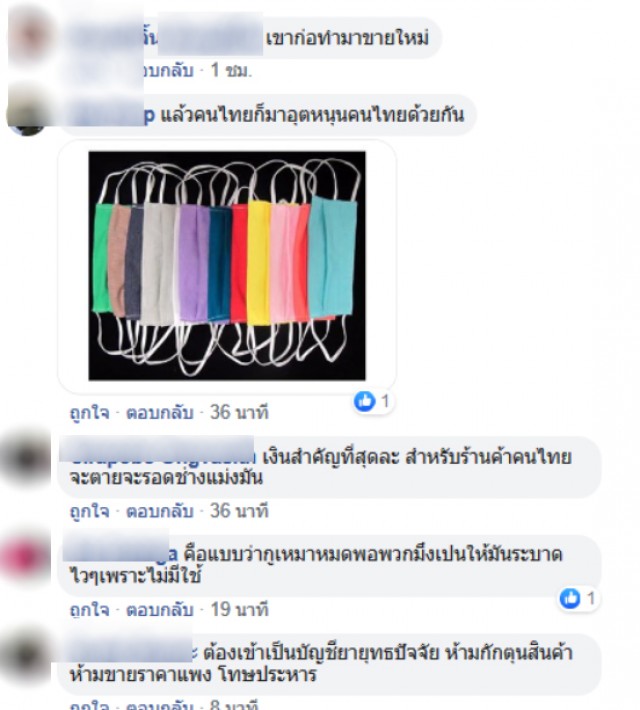Click the blurred name before คือแบบว่ากูเหมาหมด

click(x=120, y=553)
